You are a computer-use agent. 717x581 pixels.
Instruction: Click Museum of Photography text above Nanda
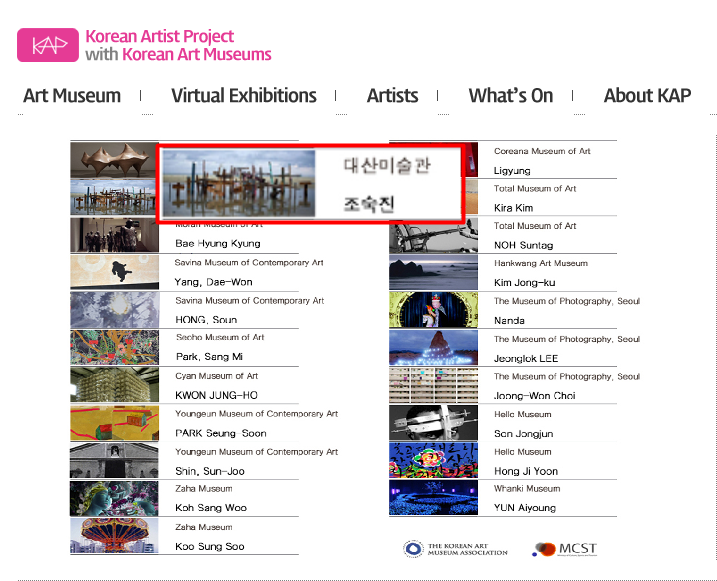[x=567, y=301]
